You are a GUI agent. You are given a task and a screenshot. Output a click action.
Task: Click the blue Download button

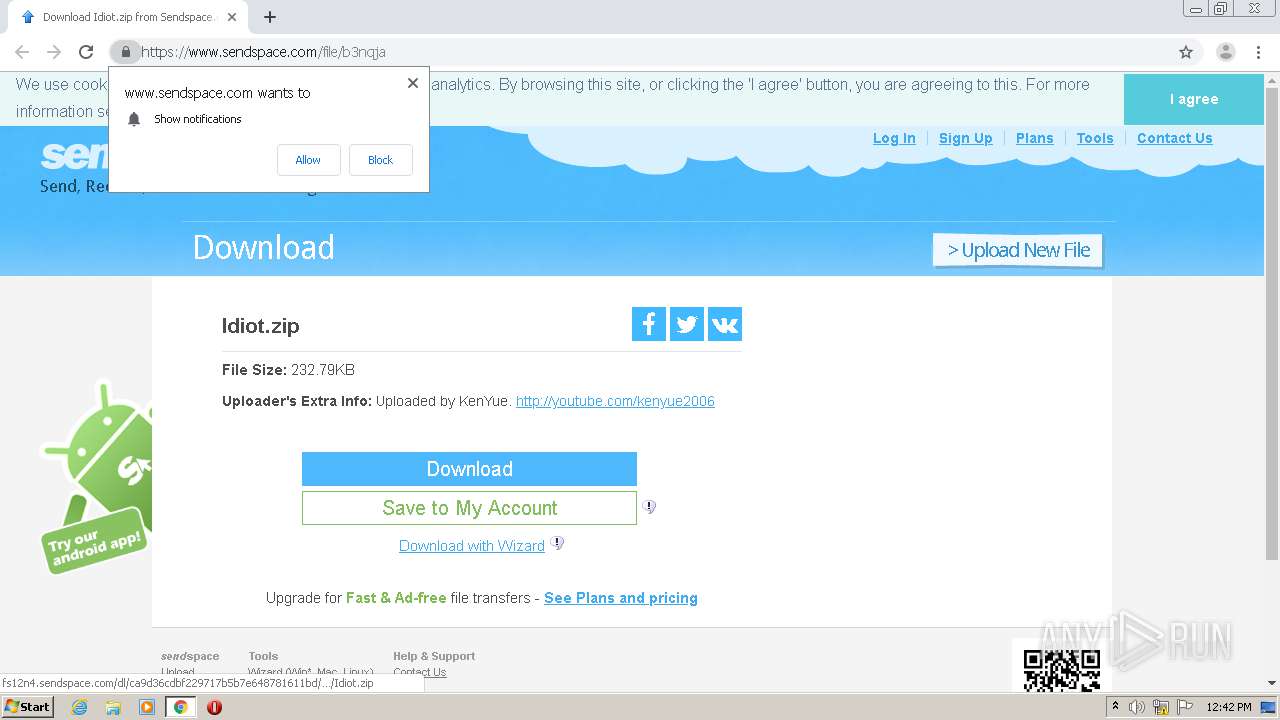tap(469, 469)
